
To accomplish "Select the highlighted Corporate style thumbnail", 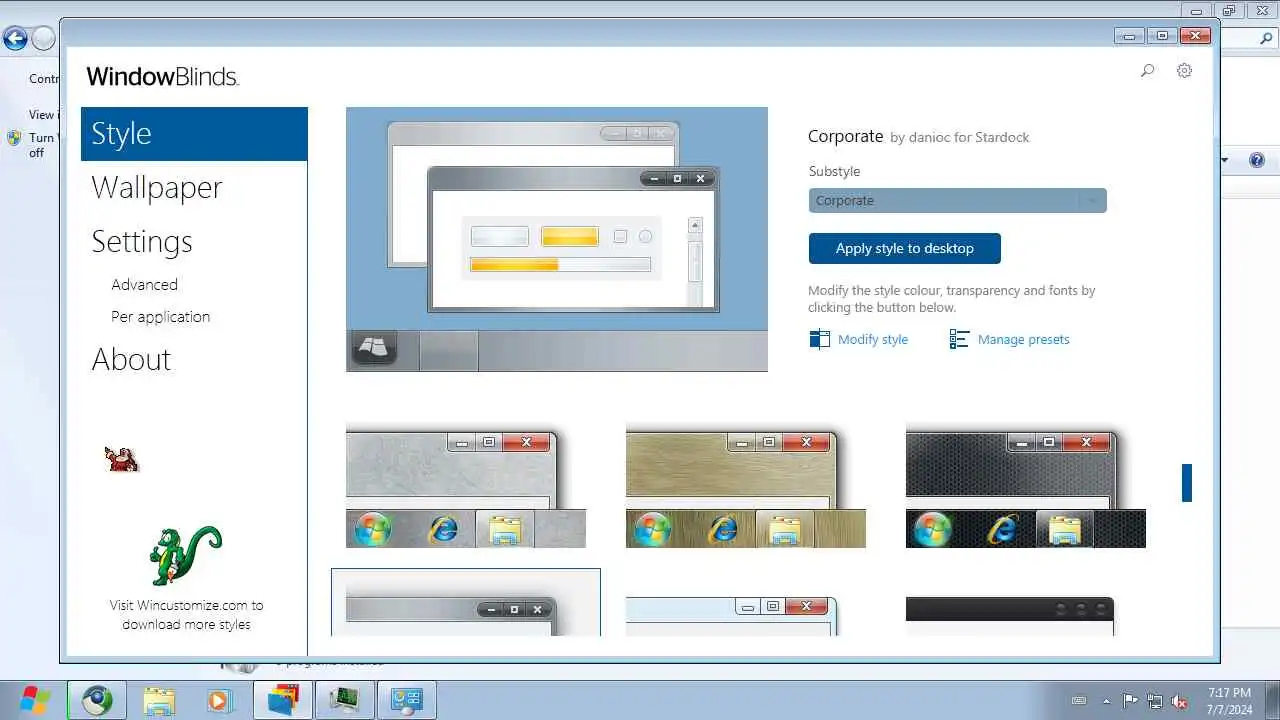I will pyautogui.click(x=466, y=603).
